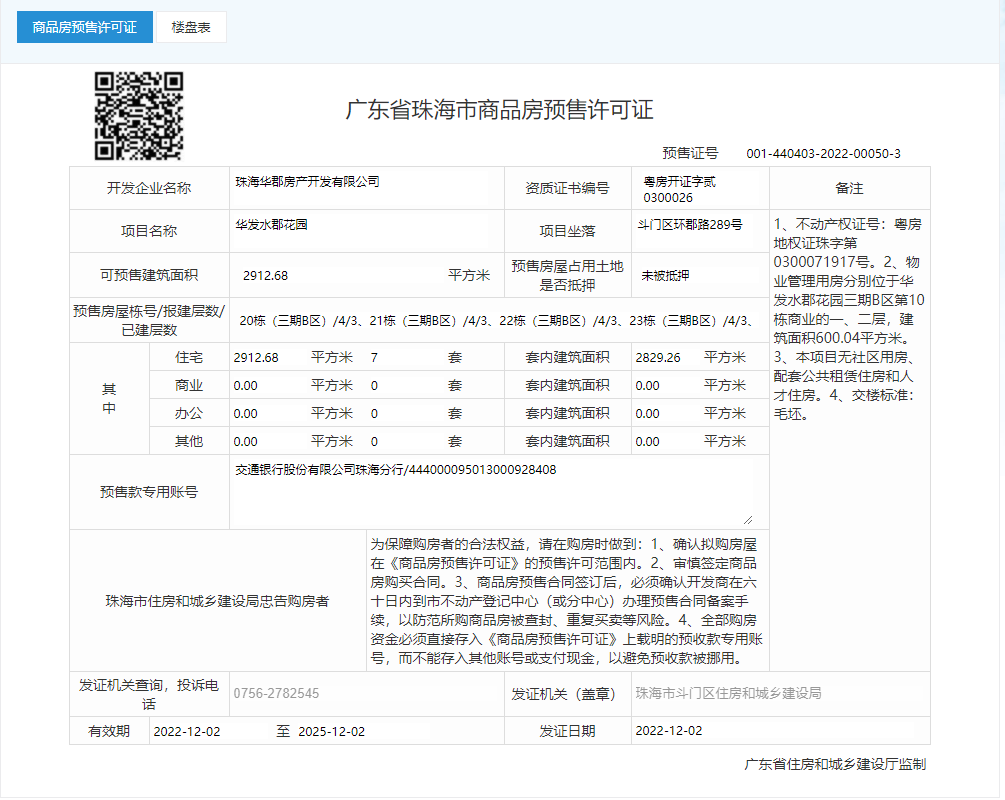Click project location 斗门区环郡路289号
The height and width of the screenshot is (800, 1005).
tap(689, 225)
